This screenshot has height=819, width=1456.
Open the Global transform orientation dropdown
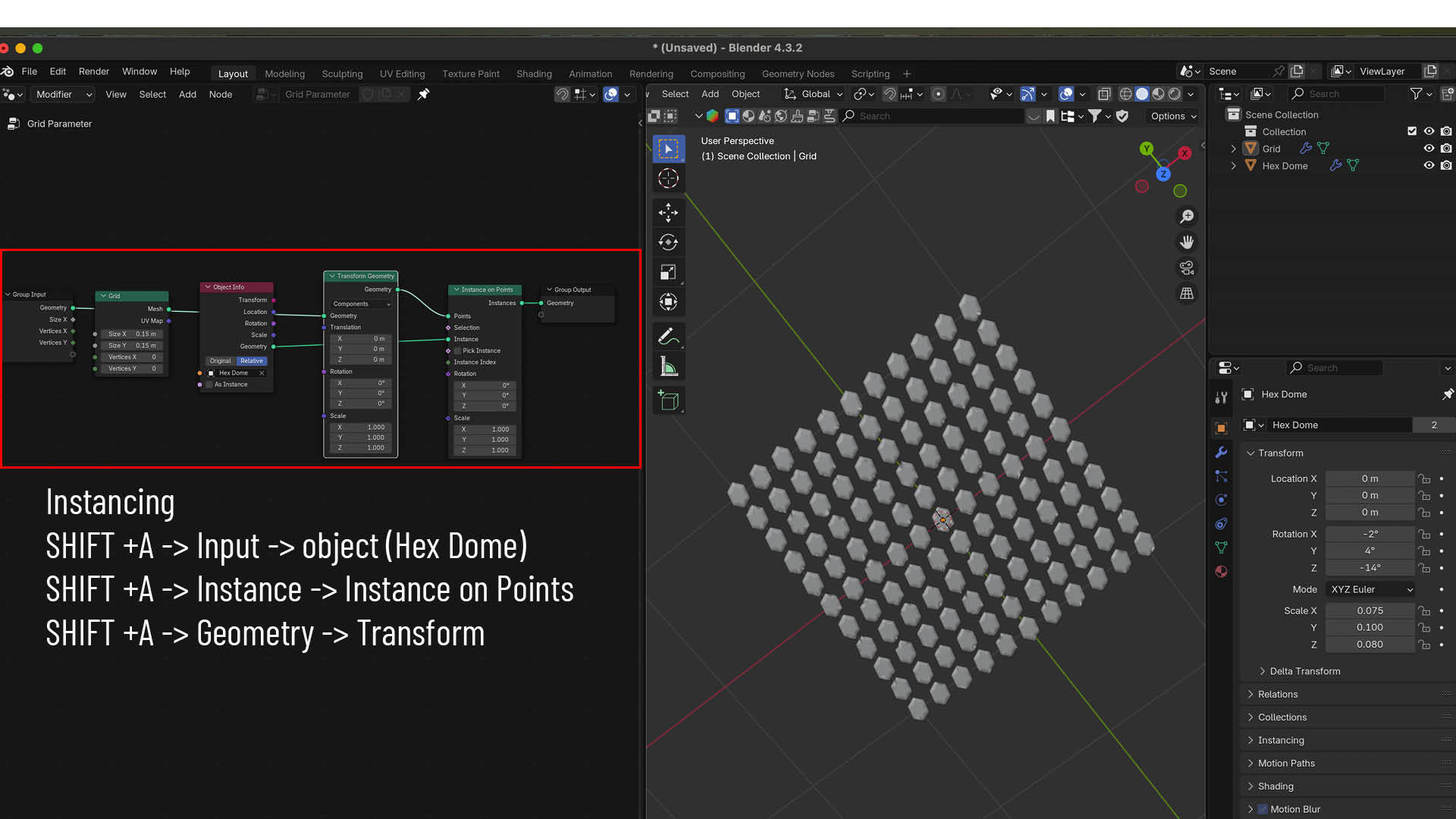pyautogui.click(x=814, y=94)
